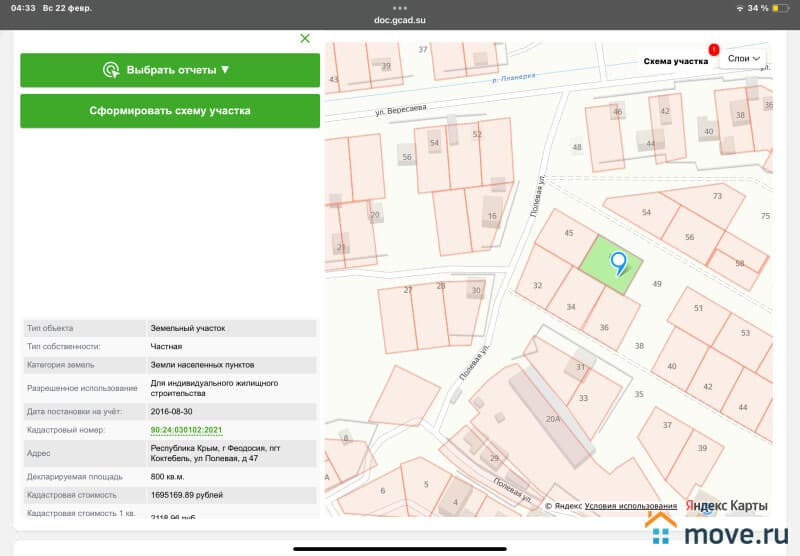The width and height of the screenshot is (800, 556).
Task: Click parcel number 45 on map
Action: point(568,233)
